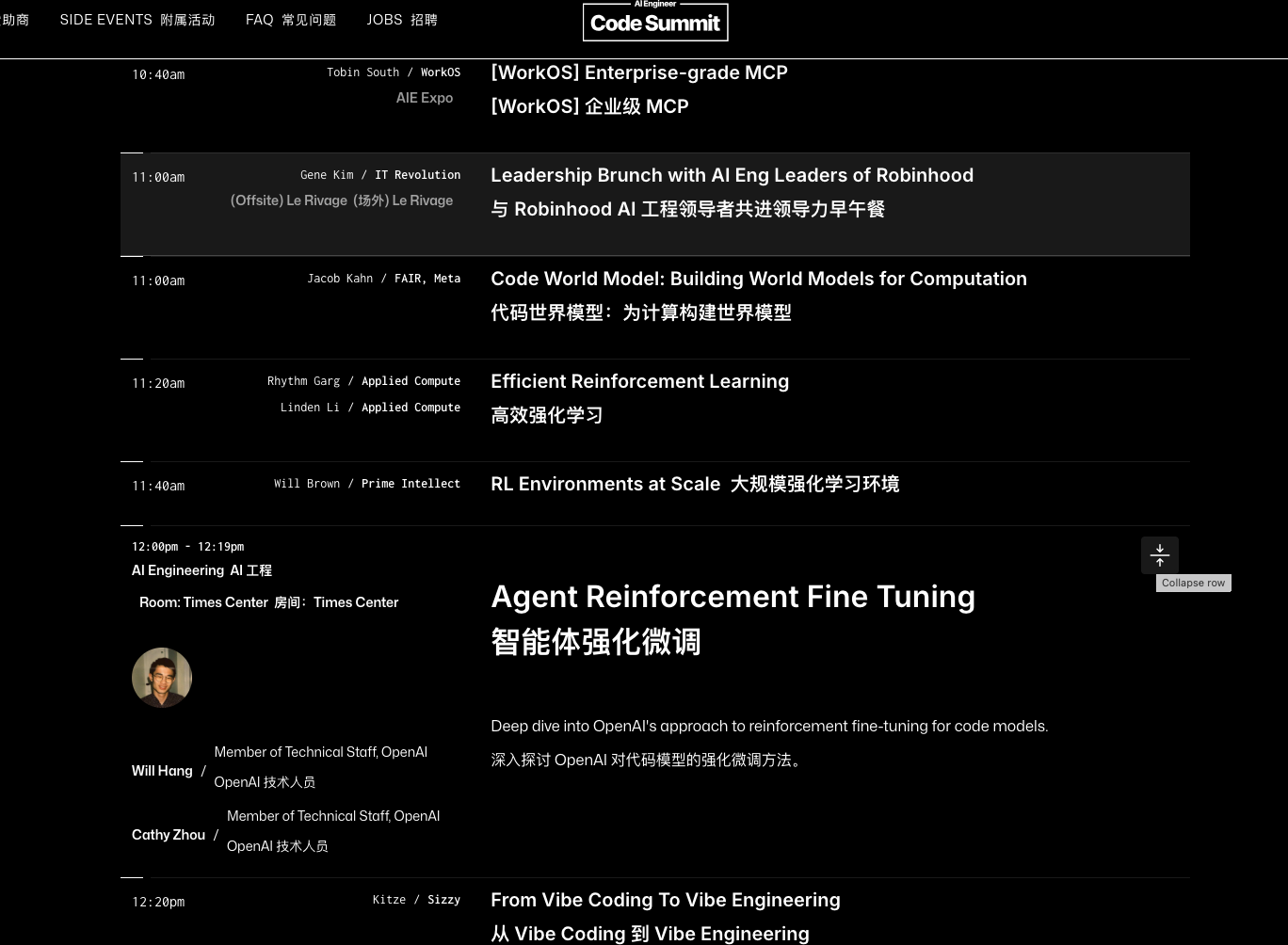Click the Deep dive into OpenAI's approach description
The height and width of the screenshot is (945, 1288).
pyautogui.click(x=769, y=727)
